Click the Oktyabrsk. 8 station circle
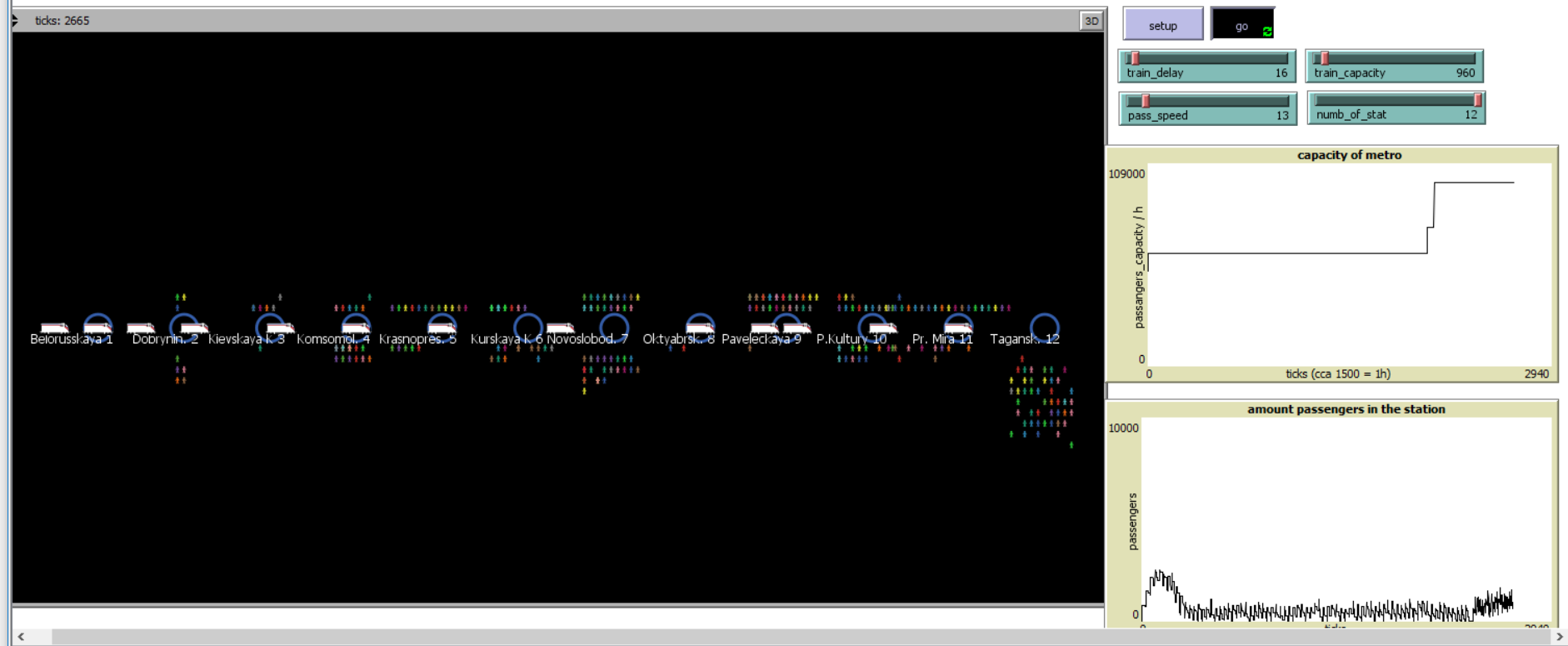The width and height of the screenshot is (1568, 646). coord(700,328)
